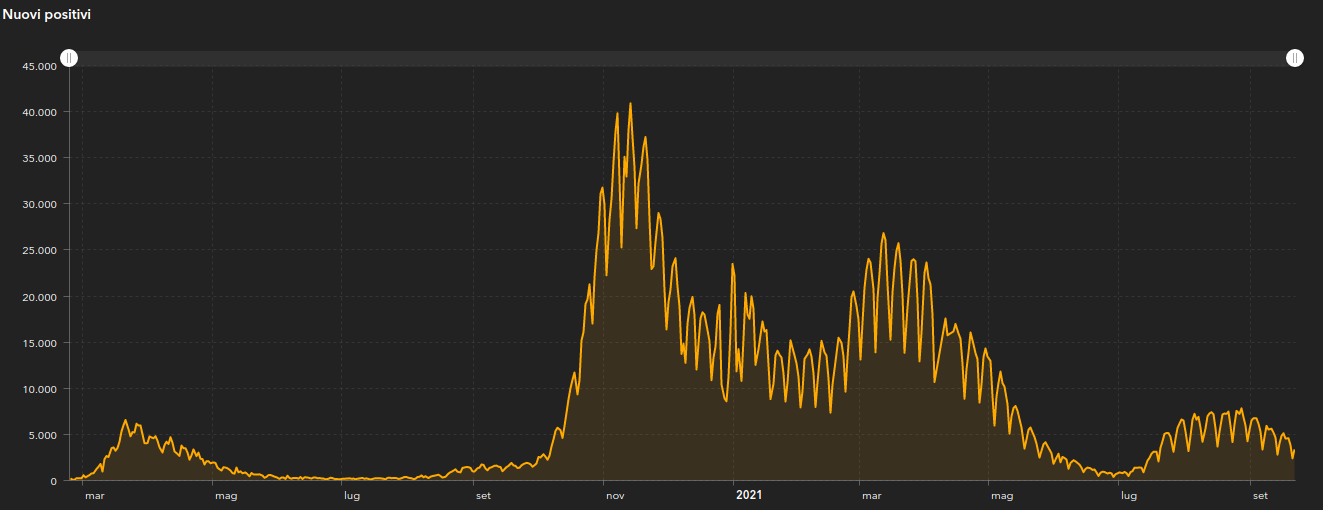Click the first-wave peak after the first 'mar'

126,420
